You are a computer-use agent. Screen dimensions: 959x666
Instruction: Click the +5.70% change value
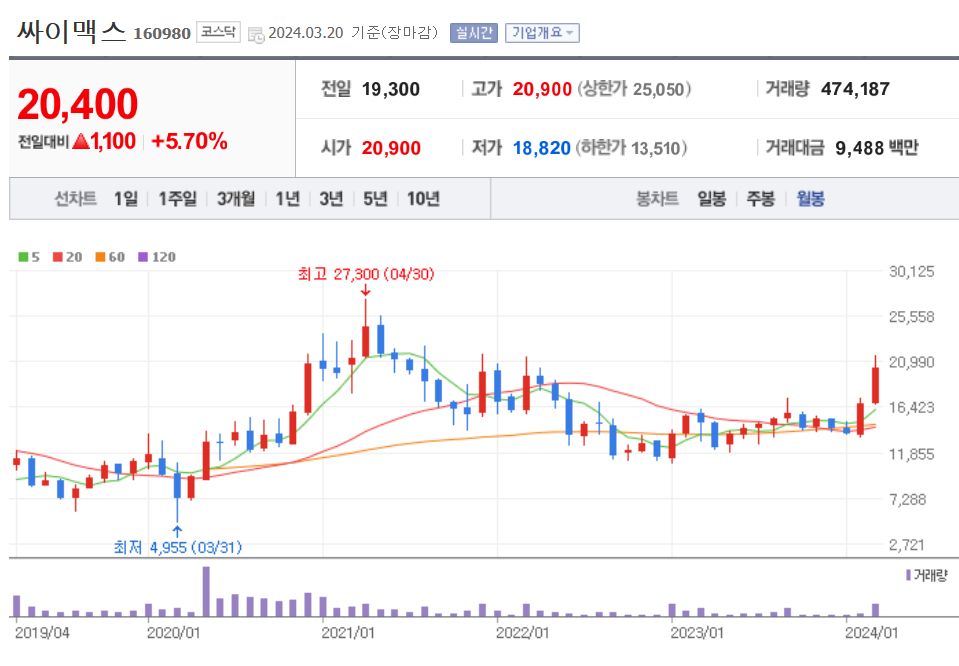pos(189,141)
